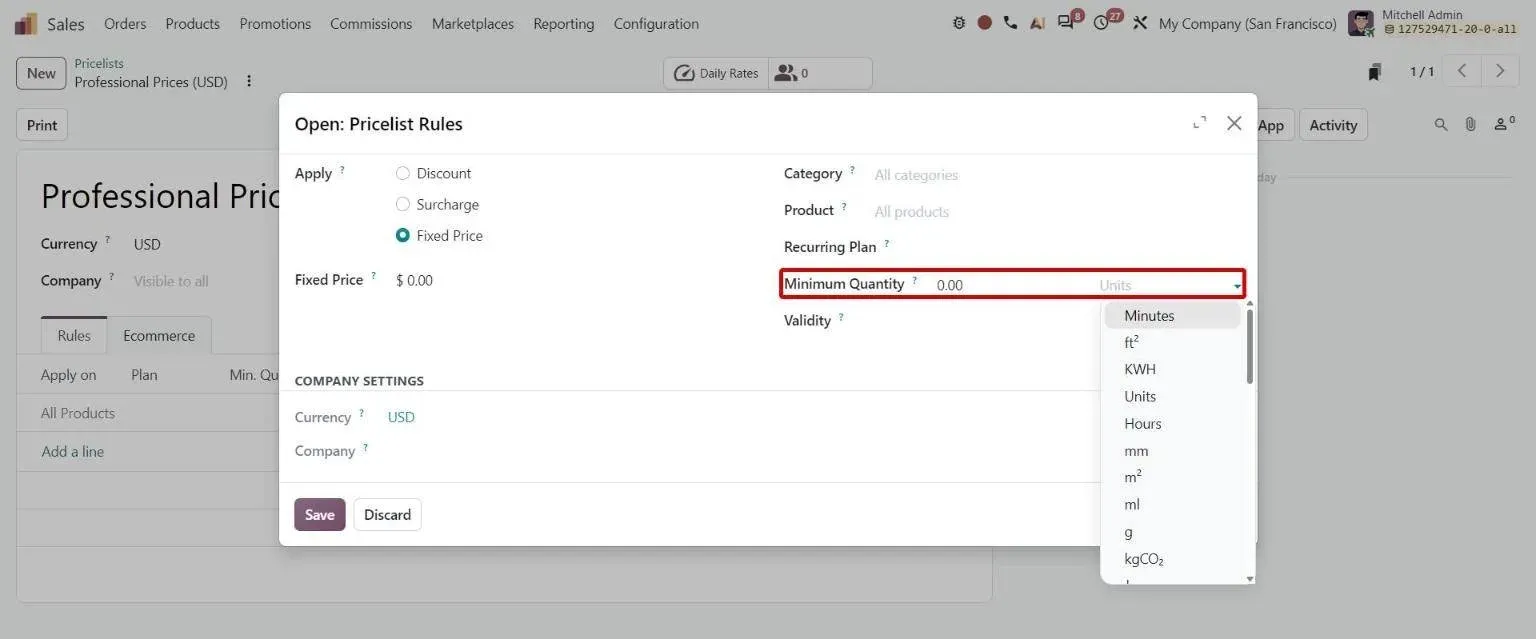Switch to the Rules tab

click(x=74, y=336)
